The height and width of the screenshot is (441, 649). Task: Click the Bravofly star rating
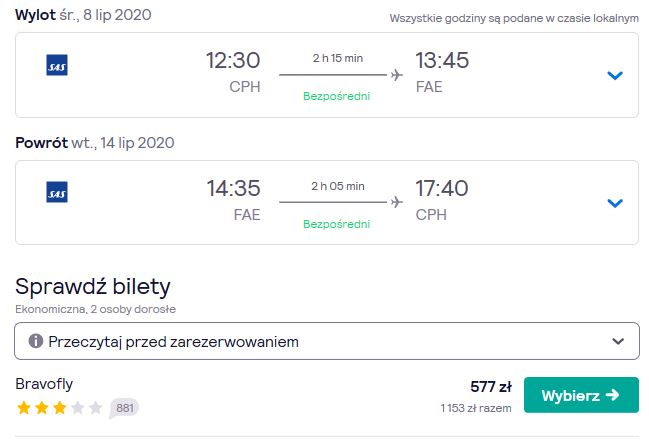click(x=59, y=408)
